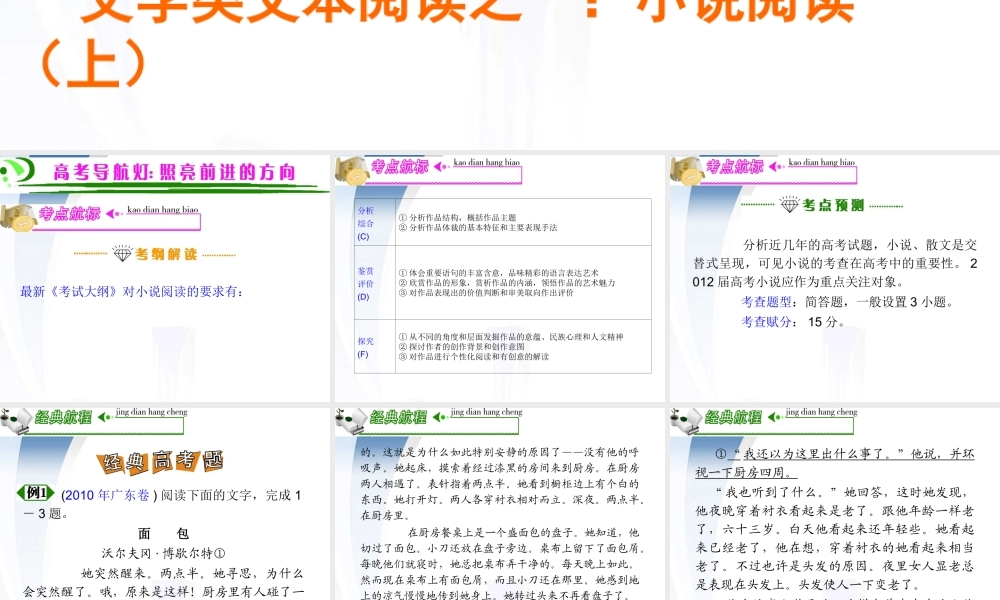Click the blue 考查题型 label
The width and height of the screenshot is (1000, 600).
coord(765,302)
